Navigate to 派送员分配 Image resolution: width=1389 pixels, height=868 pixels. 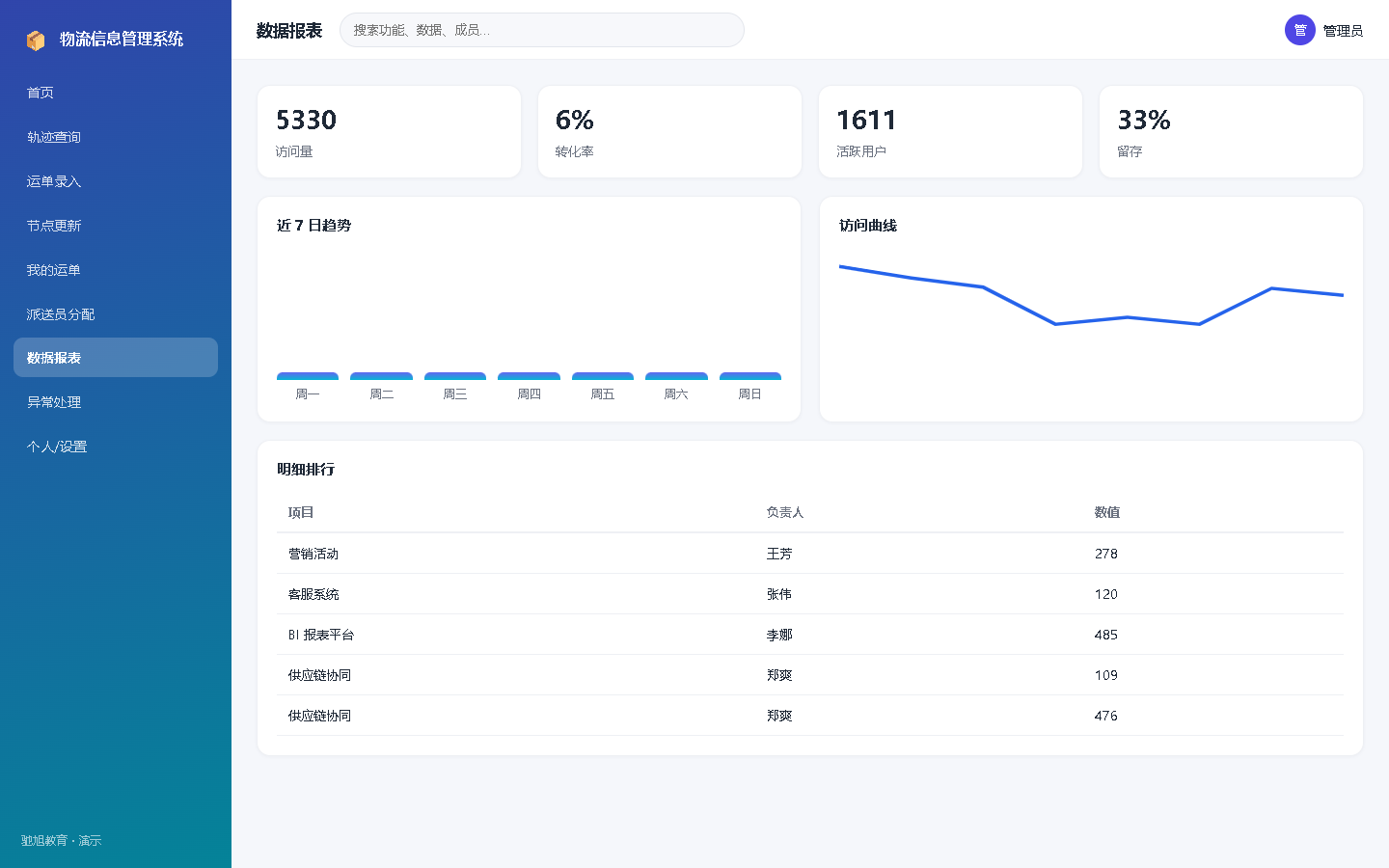[x=116, y=314]
